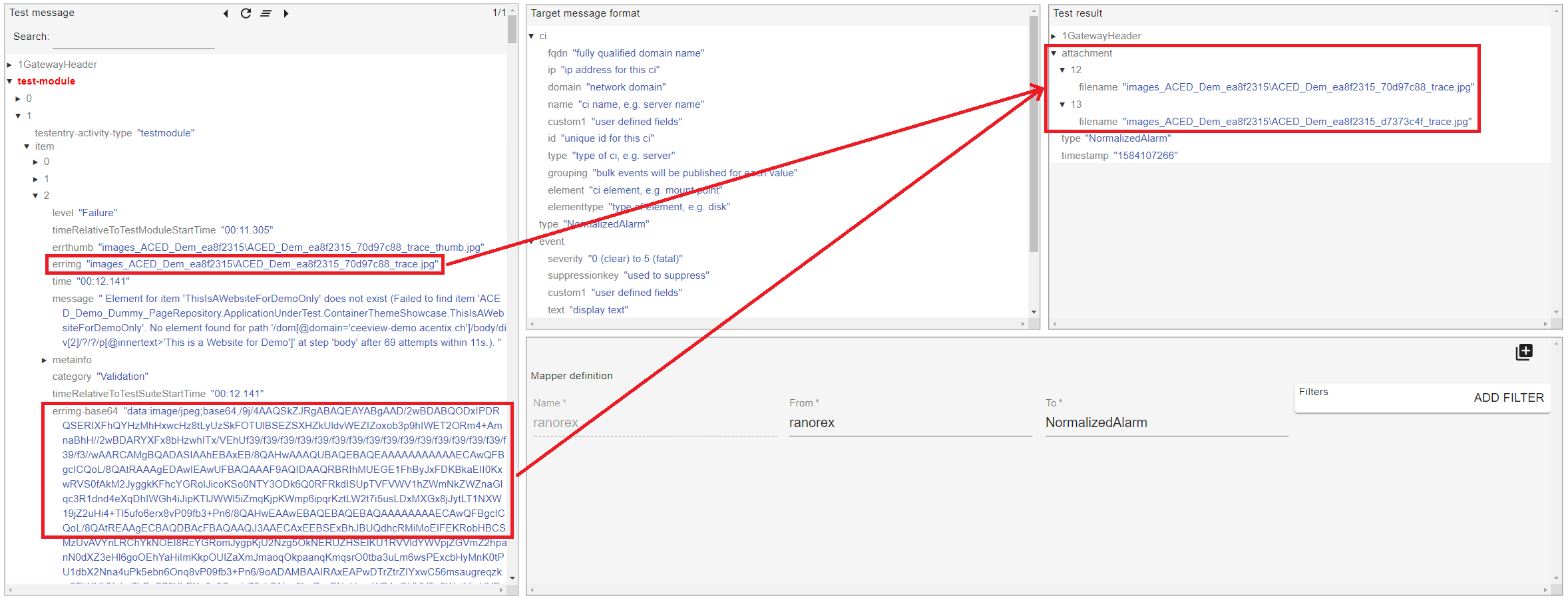1568x600 pixels.
Task: Select the errimg entry in the test message
Action: pos(245,265)
